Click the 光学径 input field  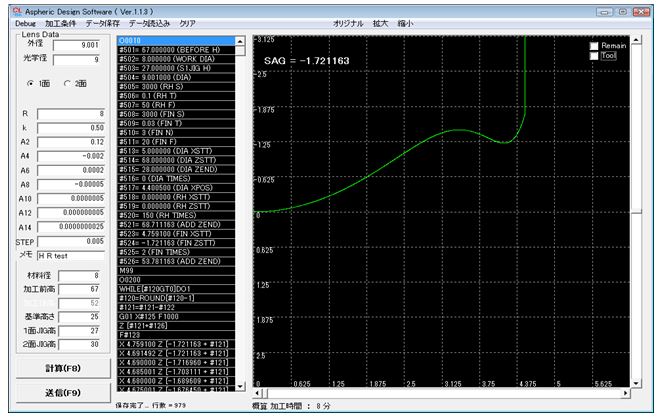(77, 59)
